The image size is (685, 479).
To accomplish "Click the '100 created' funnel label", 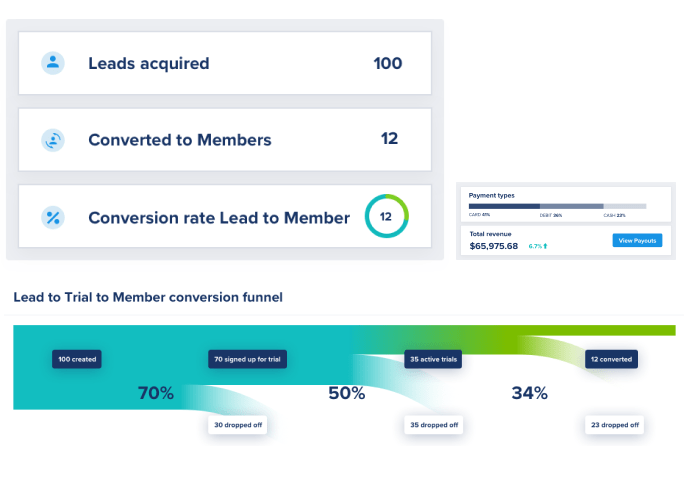I will [x=78, y=359].
